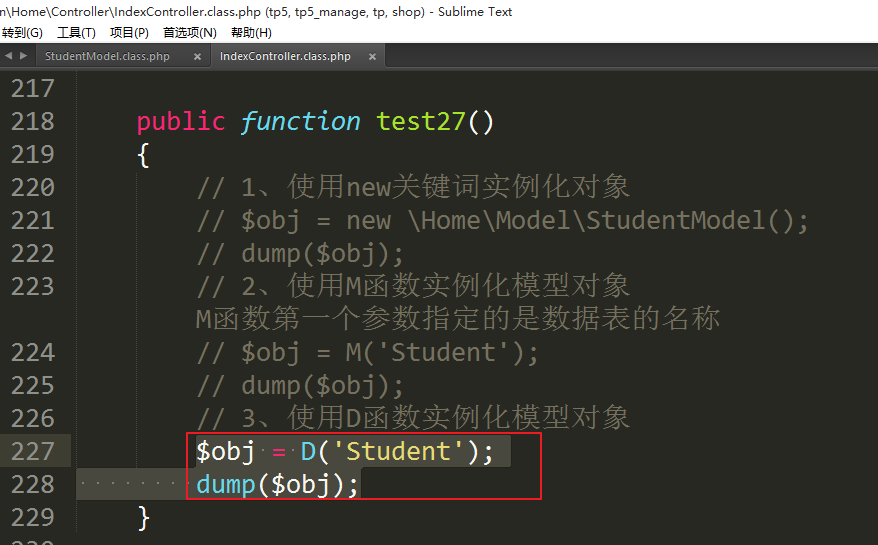Close the StudentModel.class.php tab
Screen dimensions: 878x545
[x=197, y=57]
